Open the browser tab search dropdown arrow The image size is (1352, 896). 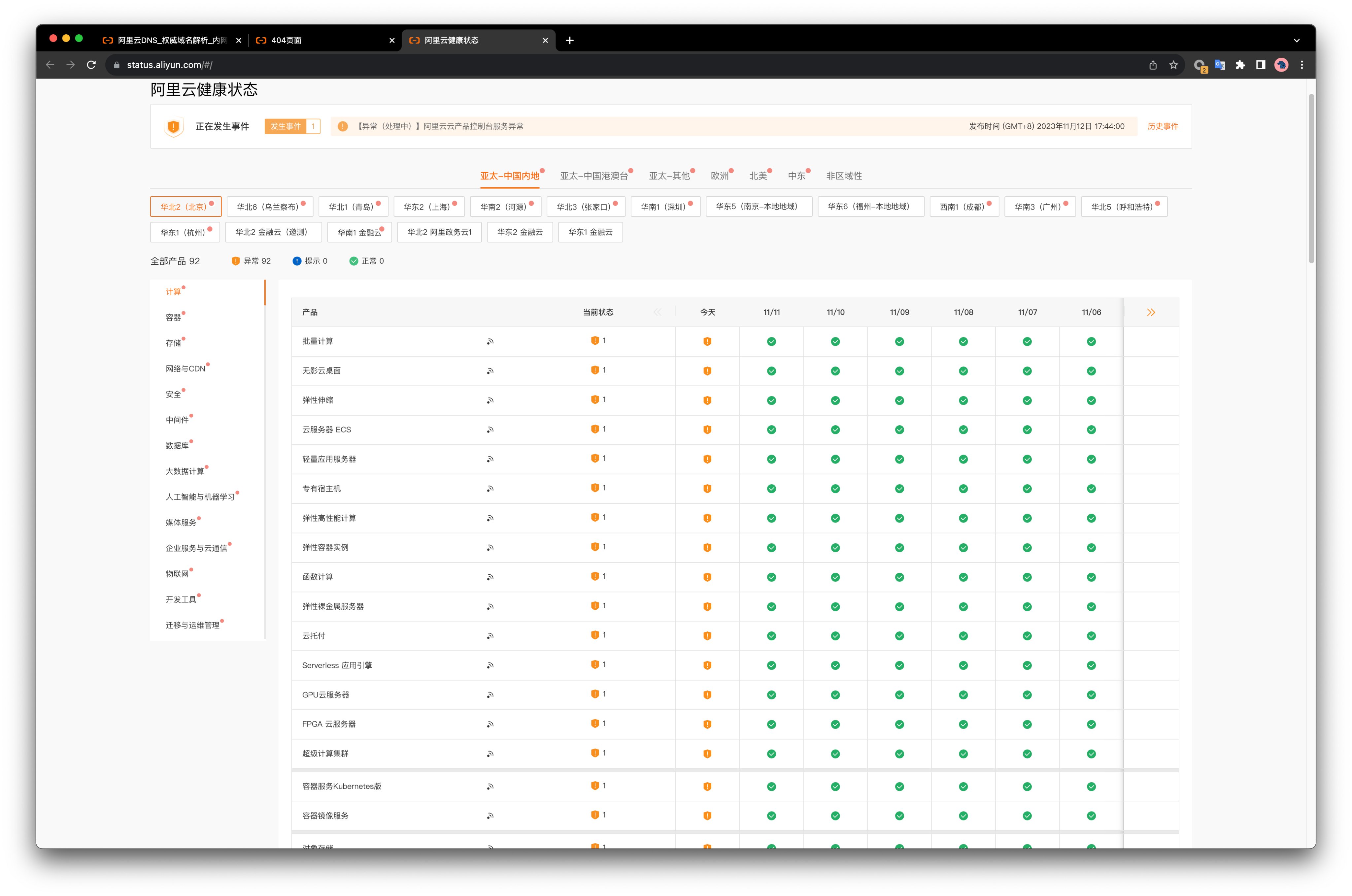[x=1296, y=40]
